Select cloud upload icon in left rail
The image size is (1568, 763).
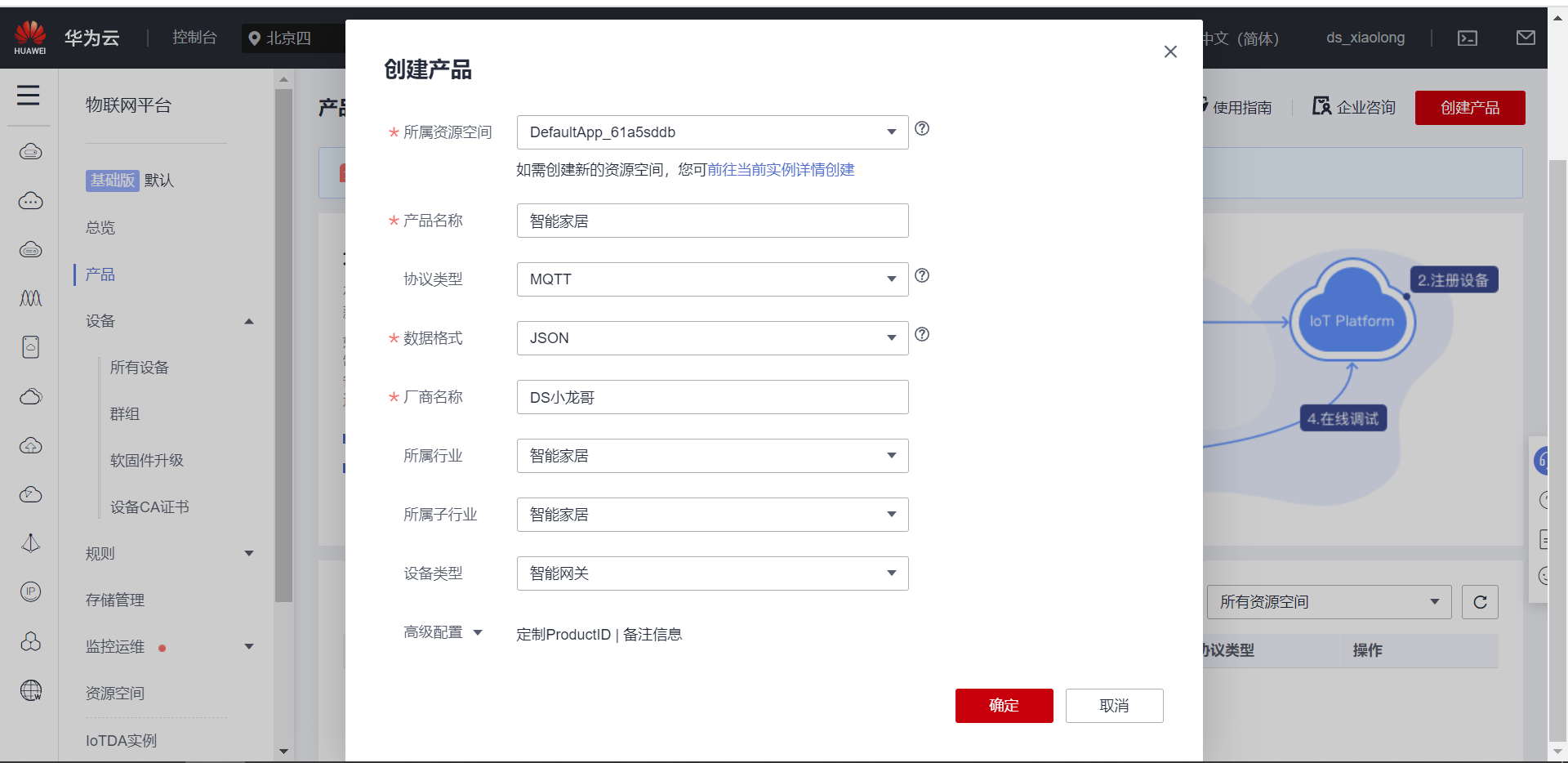coord(31,445)
